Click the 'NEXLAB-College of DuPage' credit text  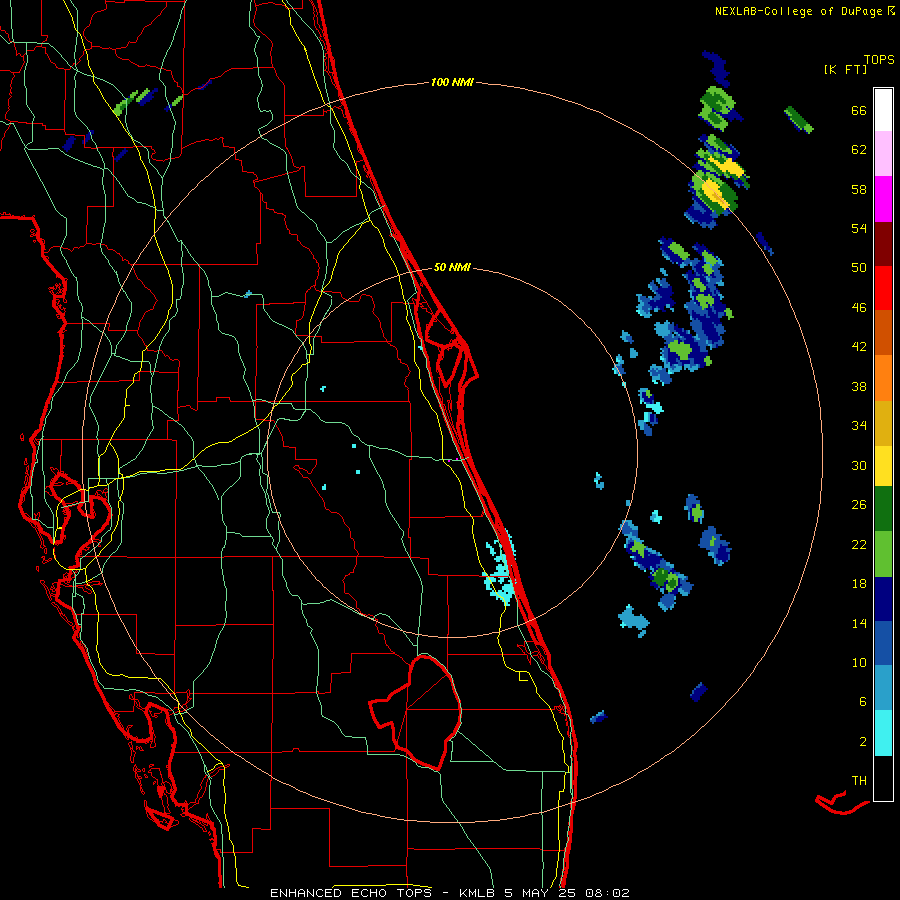pos(798,11)
